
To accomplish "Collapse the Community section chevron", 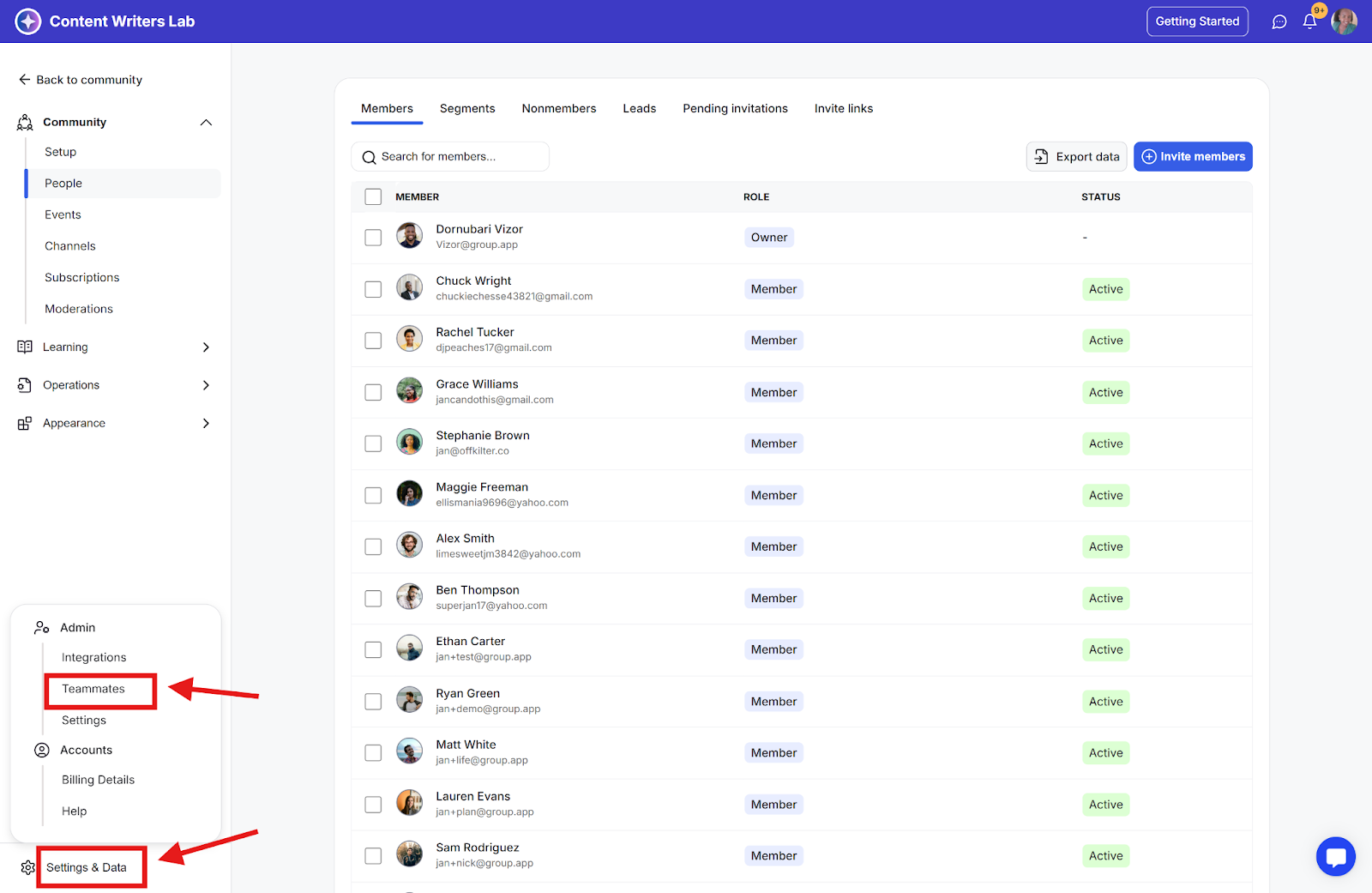I will pyautogui.click(x=206, y=123).
